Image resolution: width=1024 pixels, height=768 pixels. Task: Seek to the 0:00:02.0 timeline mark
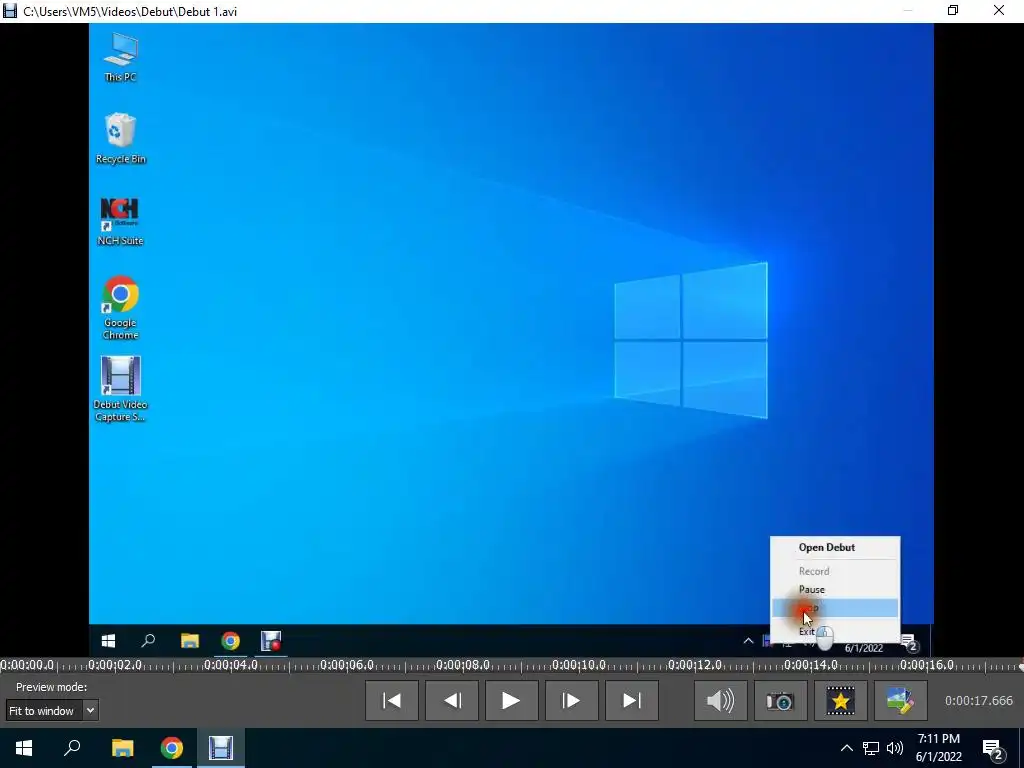115,665
